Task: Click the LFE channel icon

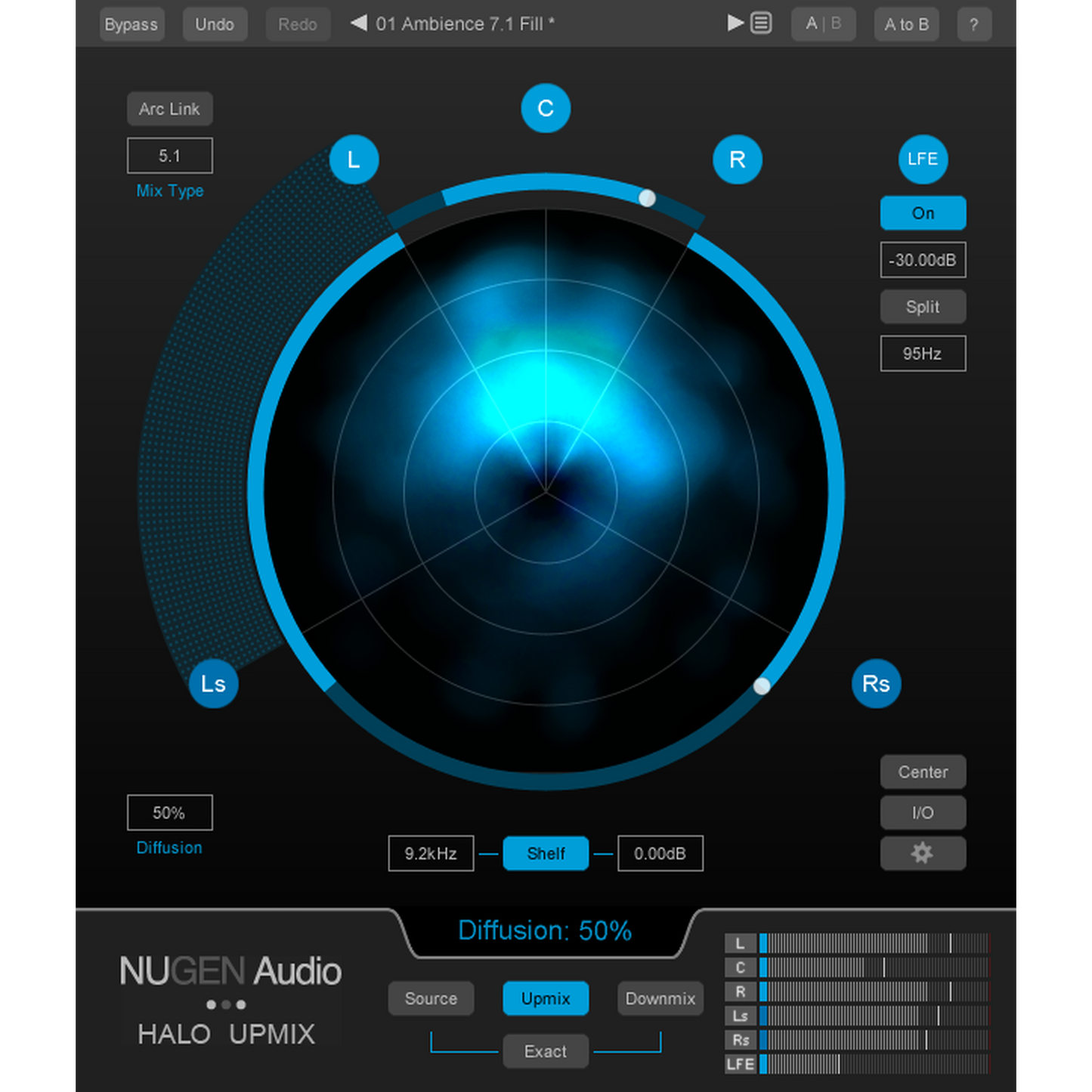Action: point(923,159)
